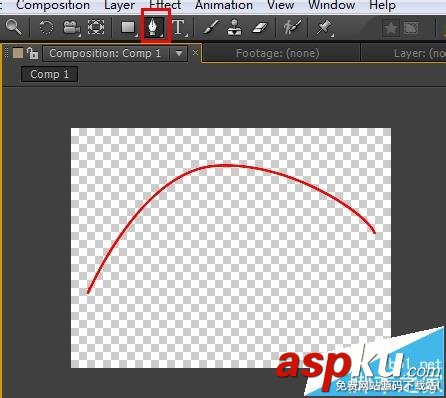Select the Composition: Comp 1 tab
The height and width of the screenshot is (398, 446).
point(105,53)
